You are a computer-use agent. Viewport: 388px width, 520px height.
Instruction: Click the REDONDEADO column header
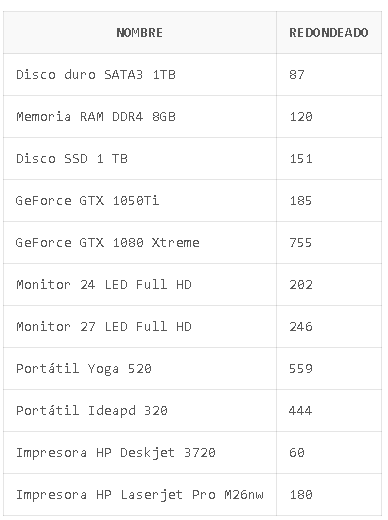[x=329, y=32]
